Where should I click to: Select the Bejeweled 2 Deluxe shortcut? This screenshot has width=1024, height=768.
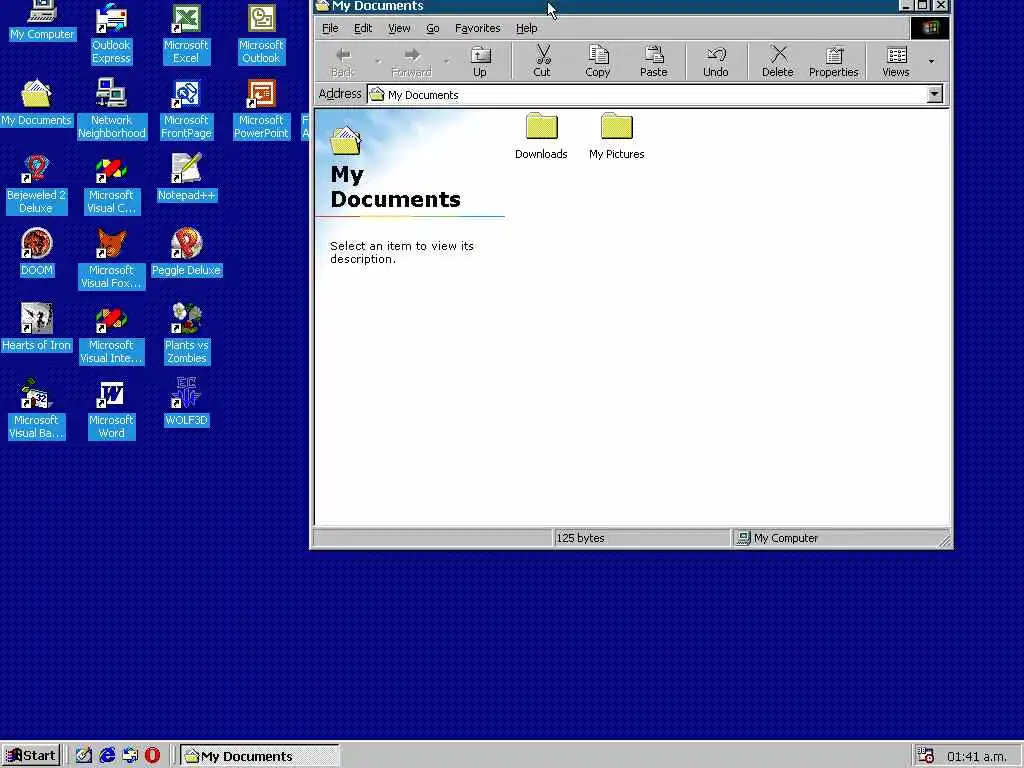coord(36,184)
